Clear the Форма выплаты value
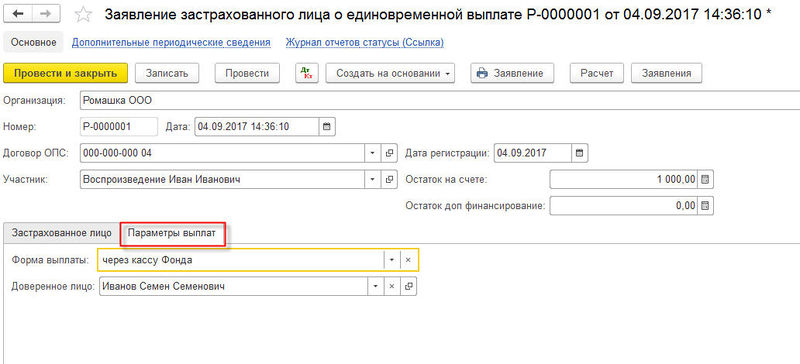This screenshot has height=364, width=800. click(408, 260)
